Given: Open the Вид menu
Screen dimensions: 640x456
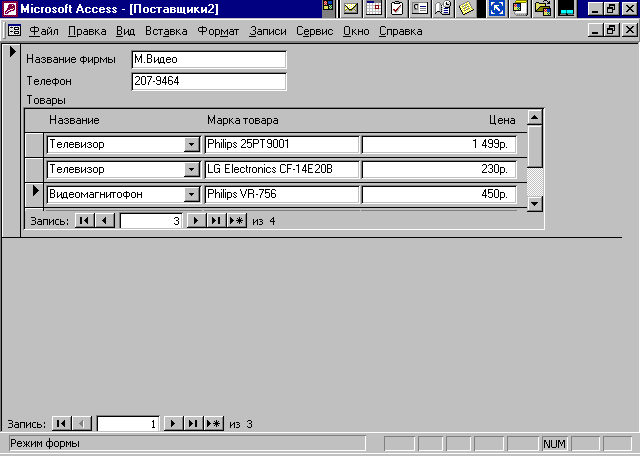Looking at the screenshot, I should 125,31.
